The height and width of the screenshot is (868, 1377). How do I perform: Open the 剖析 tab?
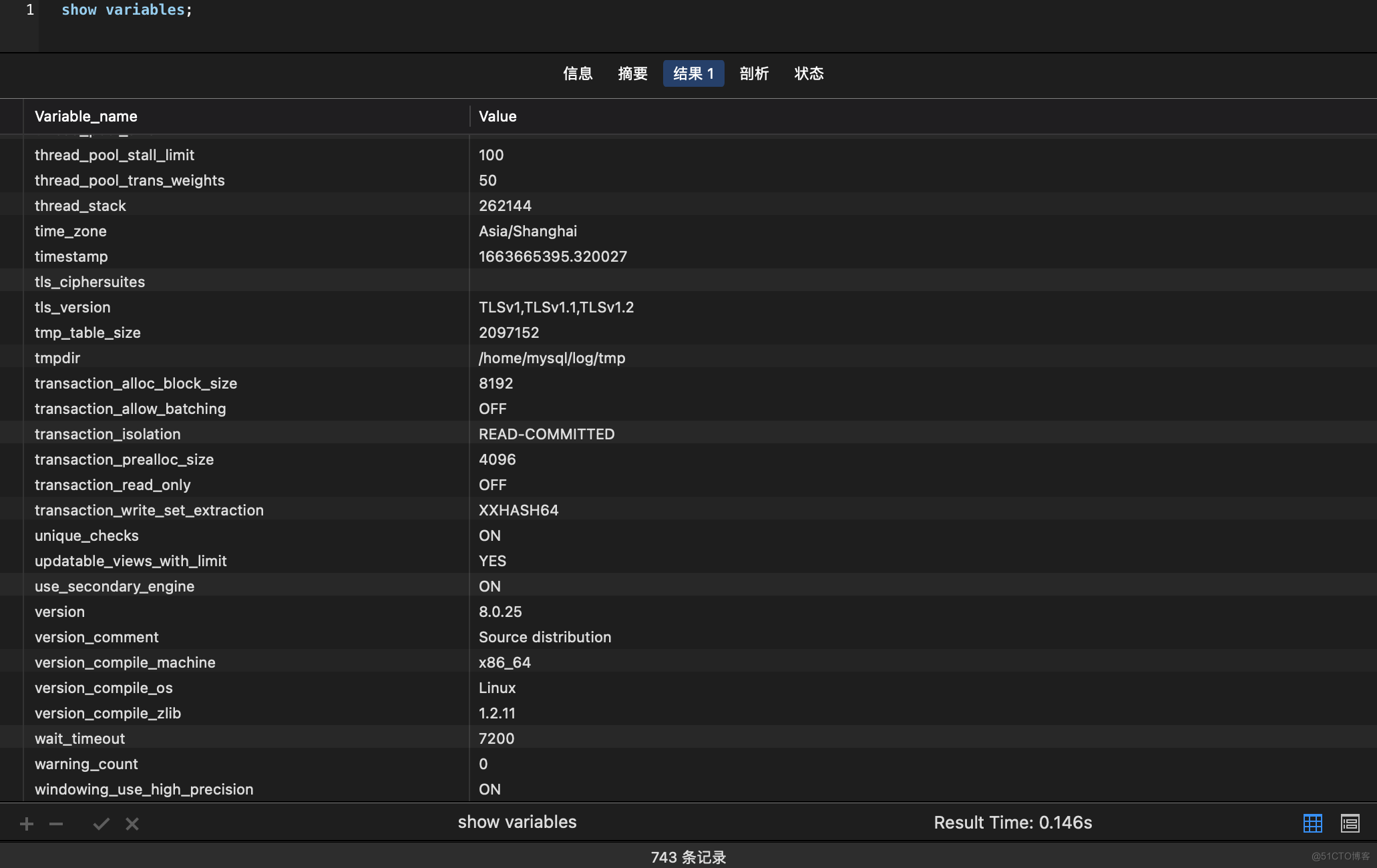point(754,73)
